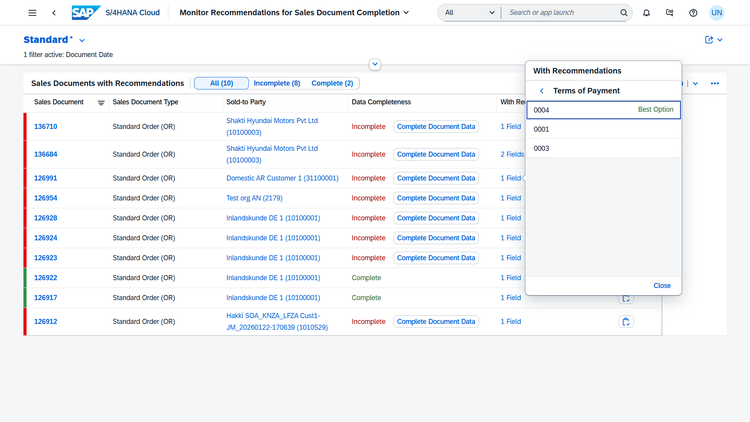Open sales document 126928
750x422 pixels.
(x=45, y=218)
